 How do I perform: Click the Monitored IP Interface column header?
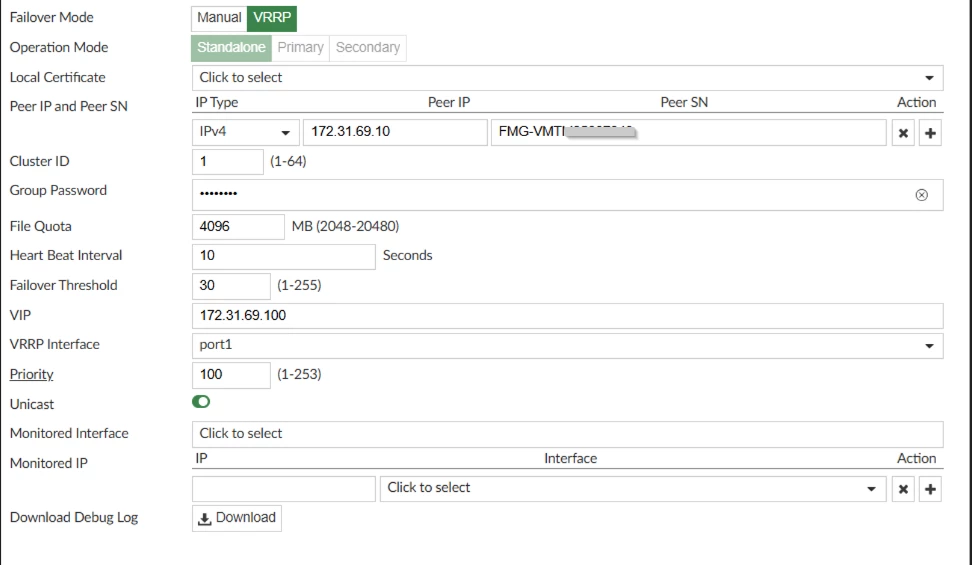(x=570, y=458)
